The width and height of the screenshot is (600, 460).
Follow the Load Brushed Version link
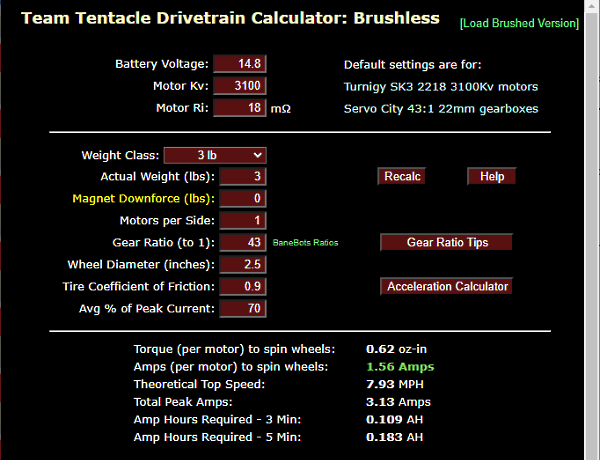coord(518,23)
